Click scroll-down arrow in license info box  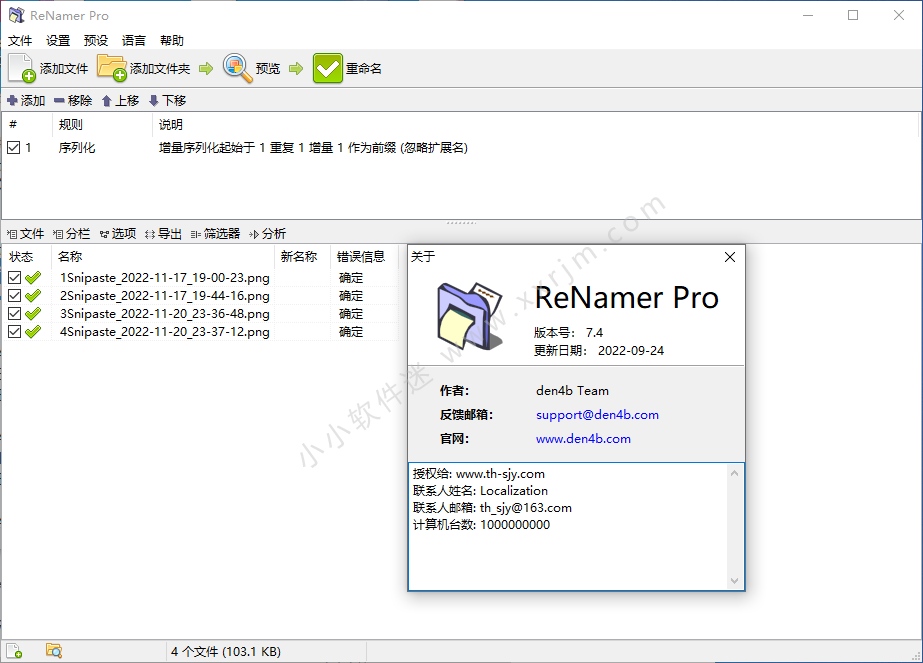click(x=734, y=581)
